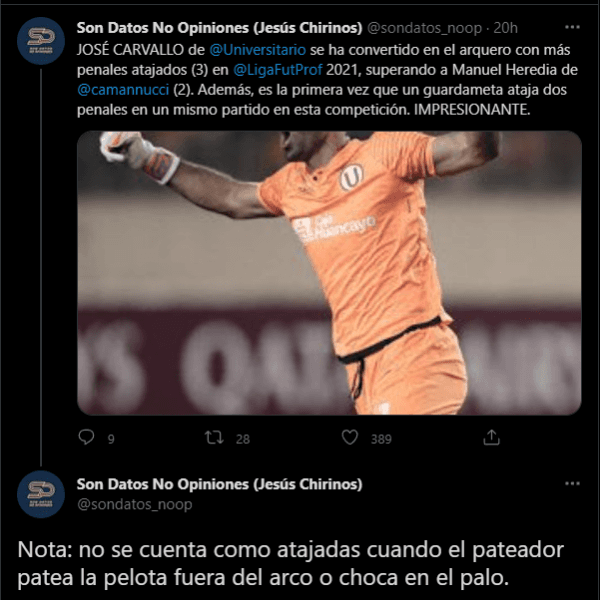Retweet the José Carvallo tweet

pos(214,437)
